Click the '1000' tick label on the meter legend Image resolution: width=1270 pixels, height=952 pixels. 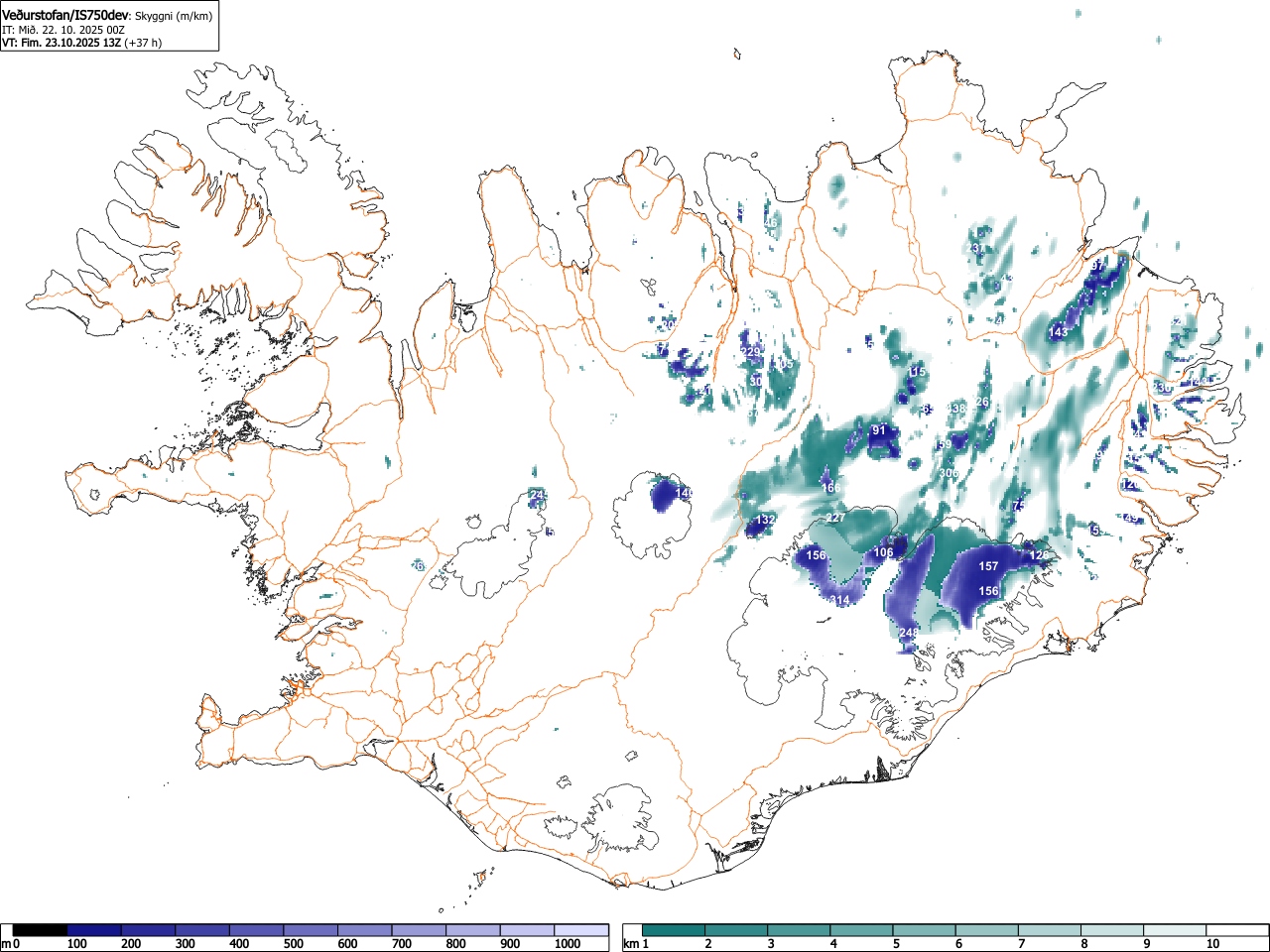[568, 944]
